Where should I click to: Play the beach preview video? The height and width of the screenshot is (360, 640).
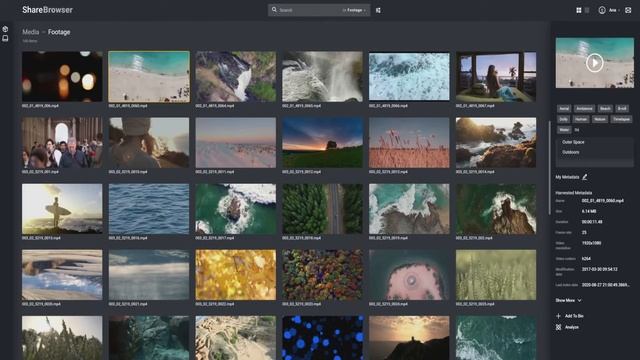[595, 63]
